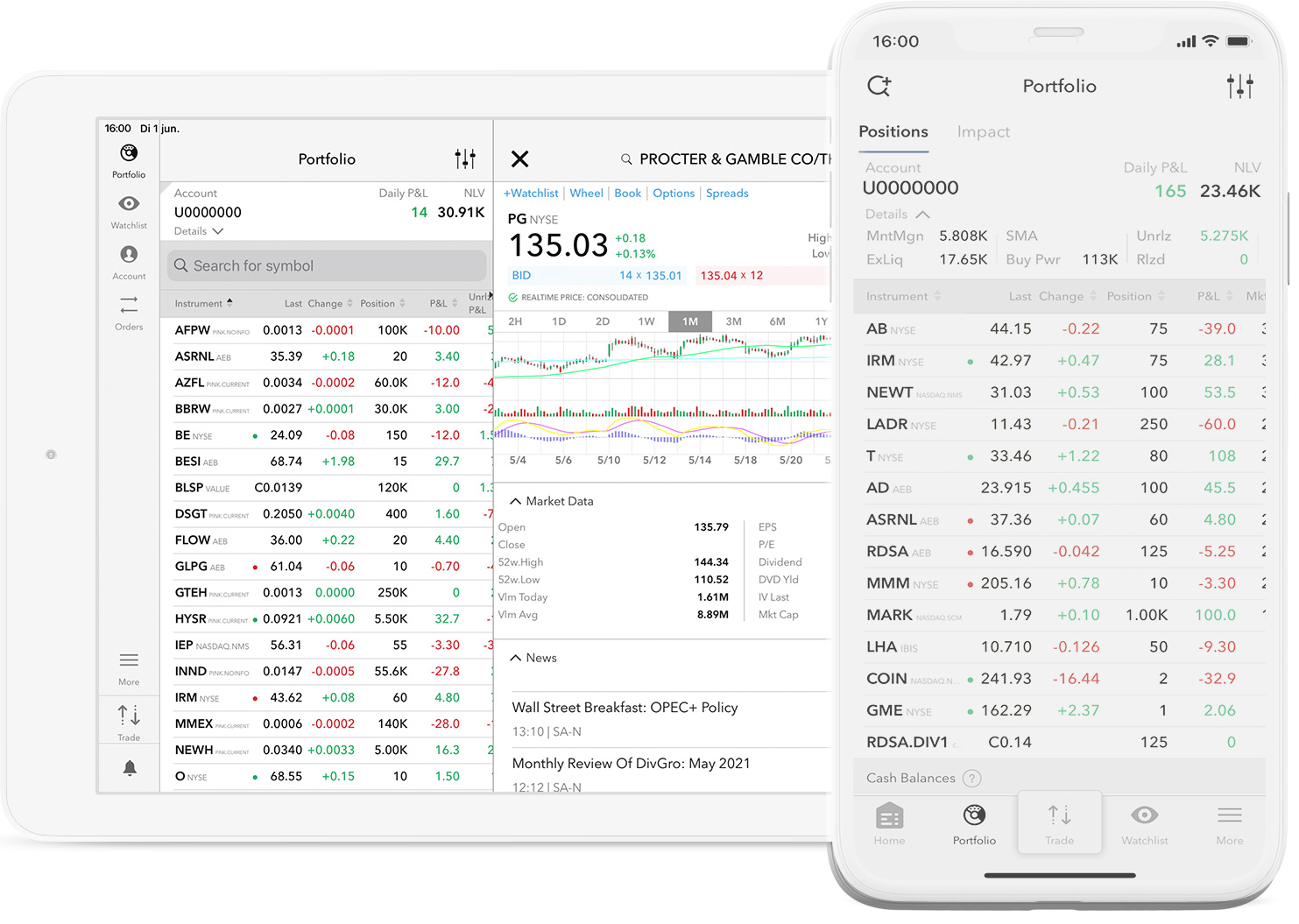1299x924 pixels.
Task: Open More menu icon in tablet sidebar
Action: coord(129,660)
